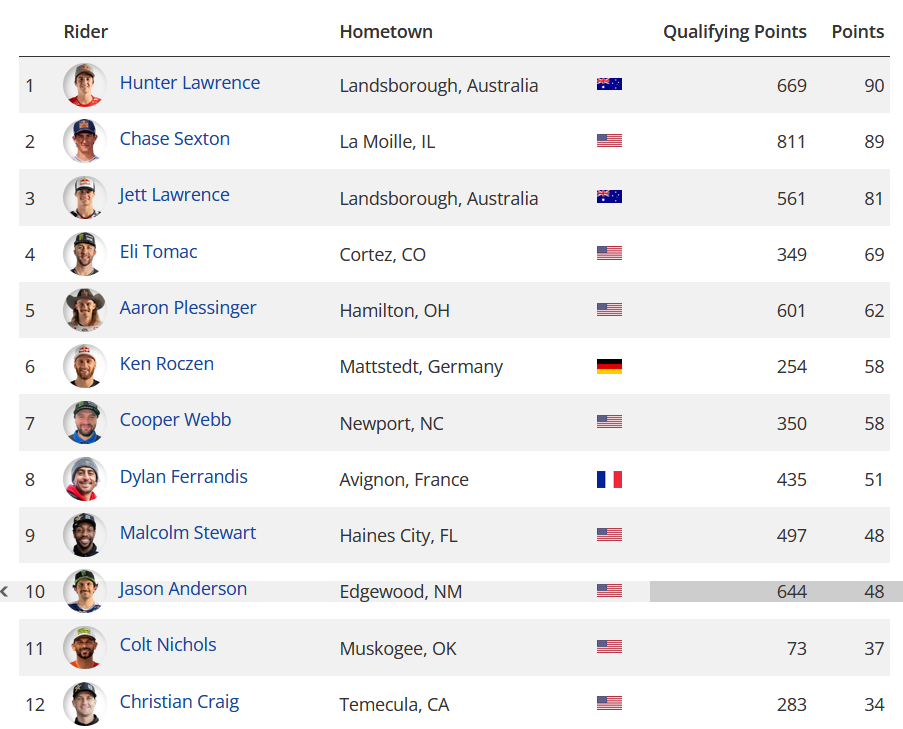Screen dimensions: 903x729
Task: Click the US flag next to La Moille, IL
Action: 609,141
